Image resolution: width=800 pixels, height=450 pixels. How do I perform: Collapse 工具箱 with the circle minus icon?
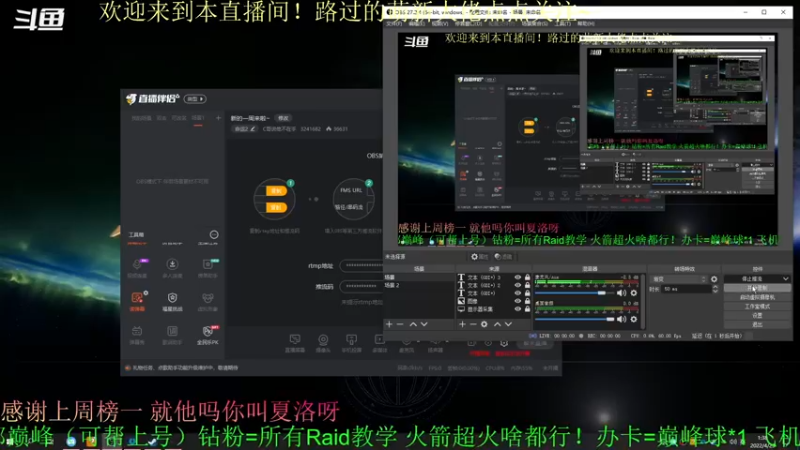pyautogui.click(x=214, y=235)
